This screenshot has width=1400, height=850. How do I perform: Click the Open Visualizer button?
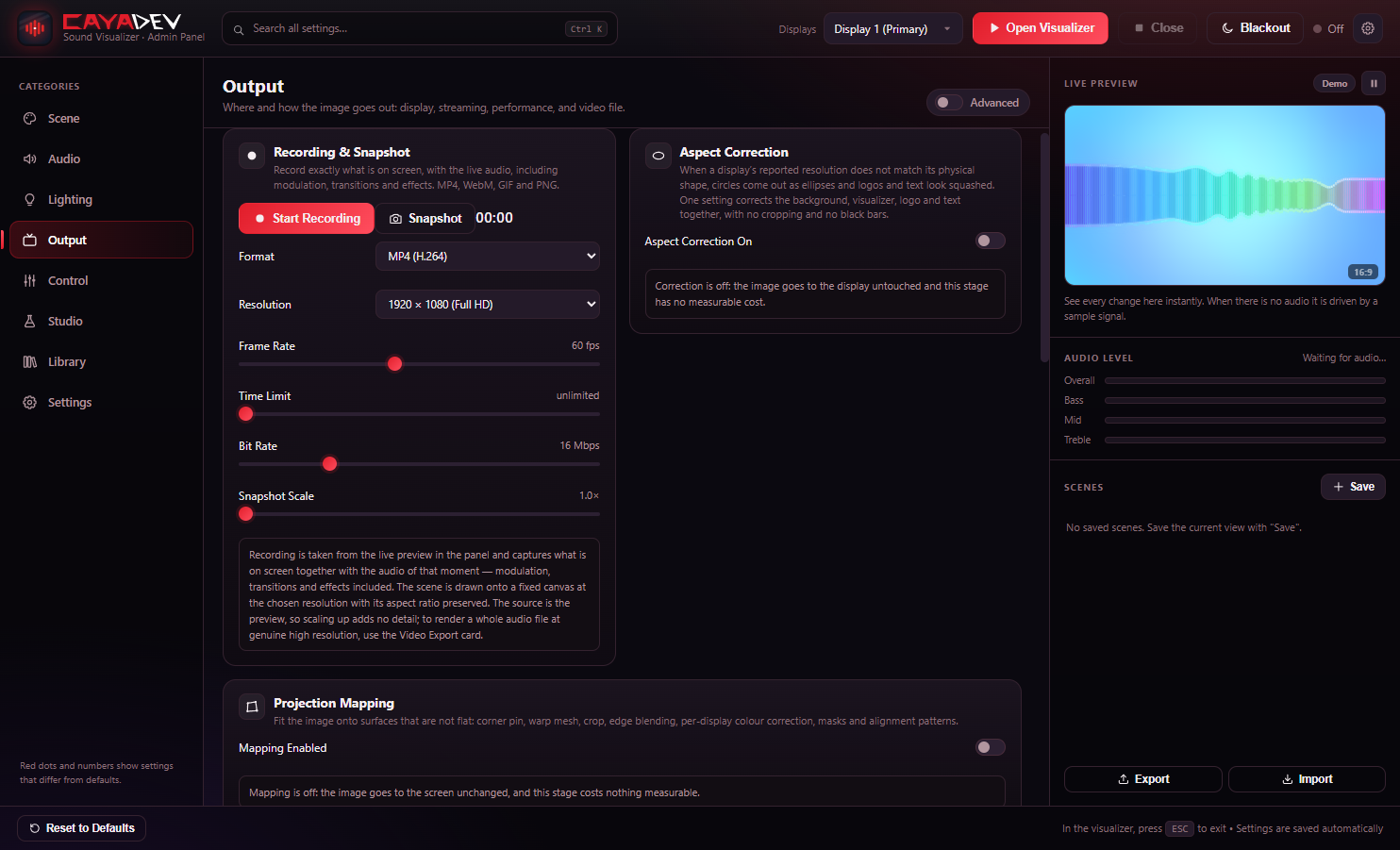tap(1041, 28)
